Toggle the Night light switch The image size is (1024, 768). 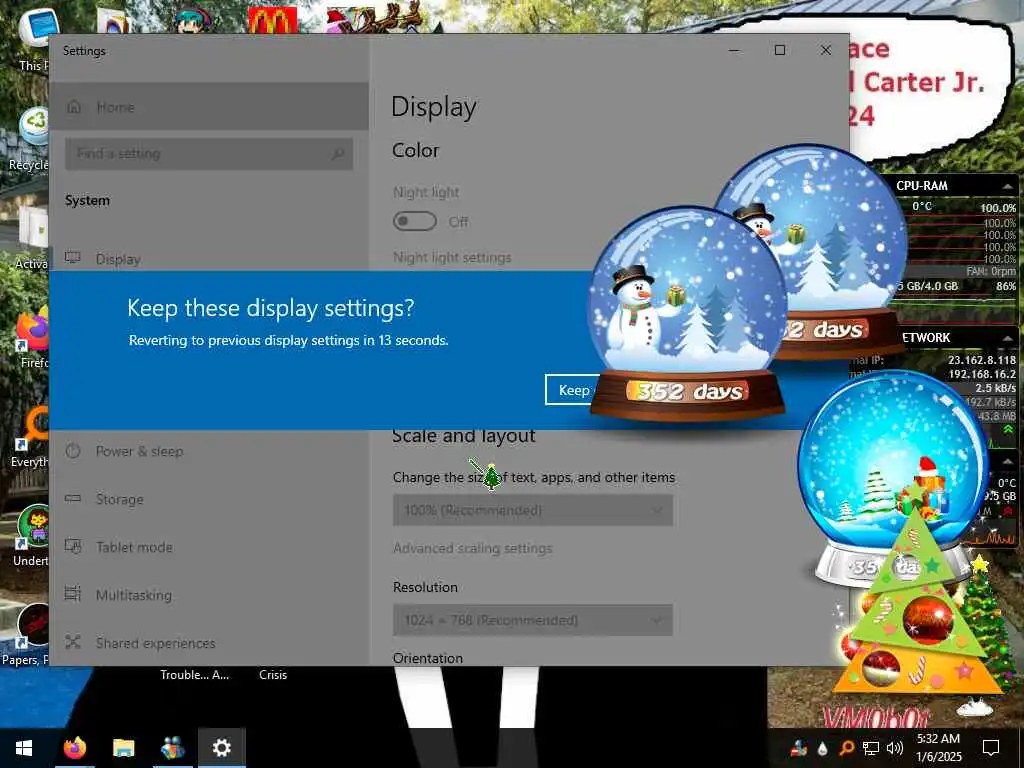click(415, 221)
